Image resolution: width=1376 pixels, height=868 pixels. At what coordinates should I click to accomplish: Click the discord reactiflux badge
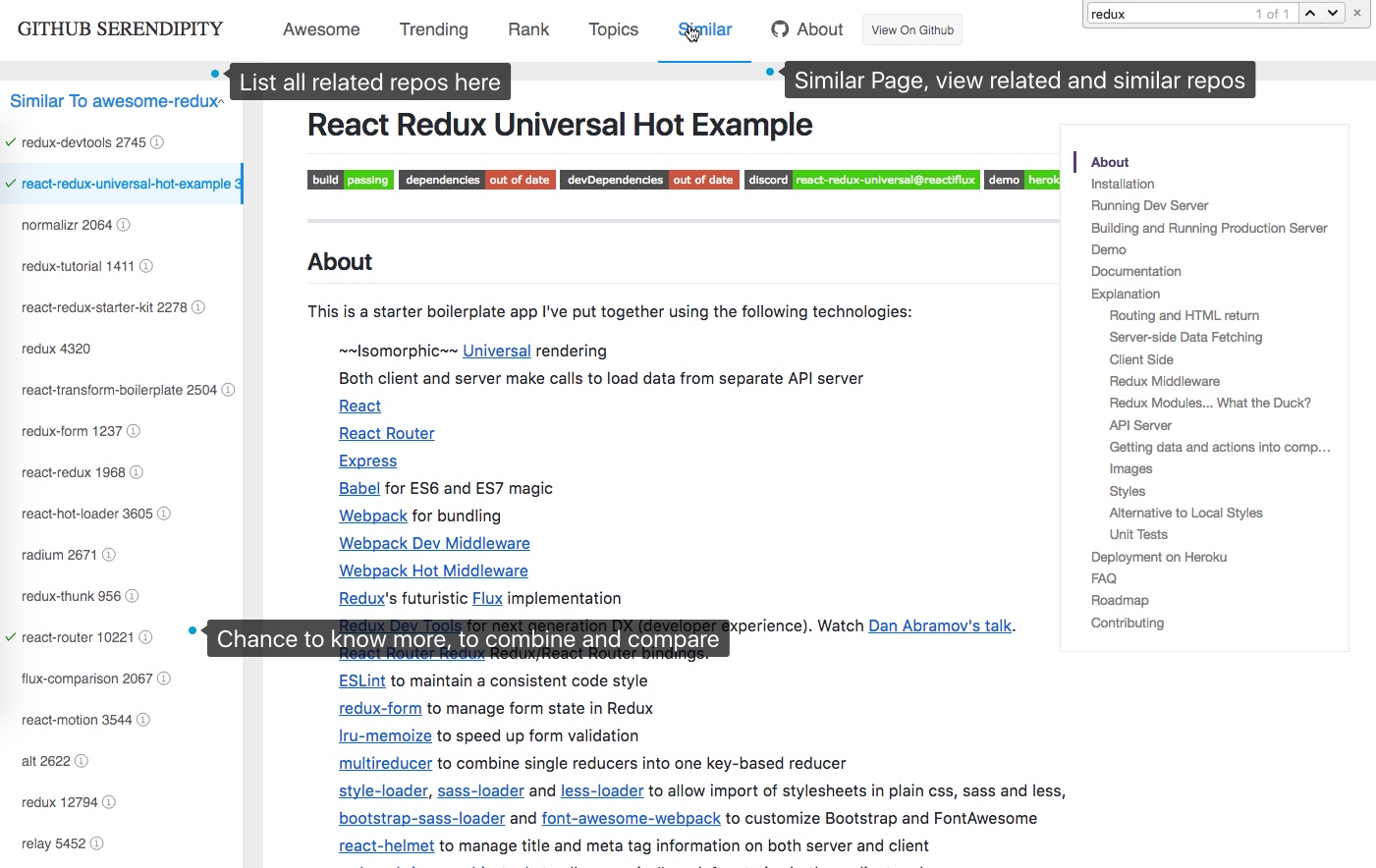(862, 180)
